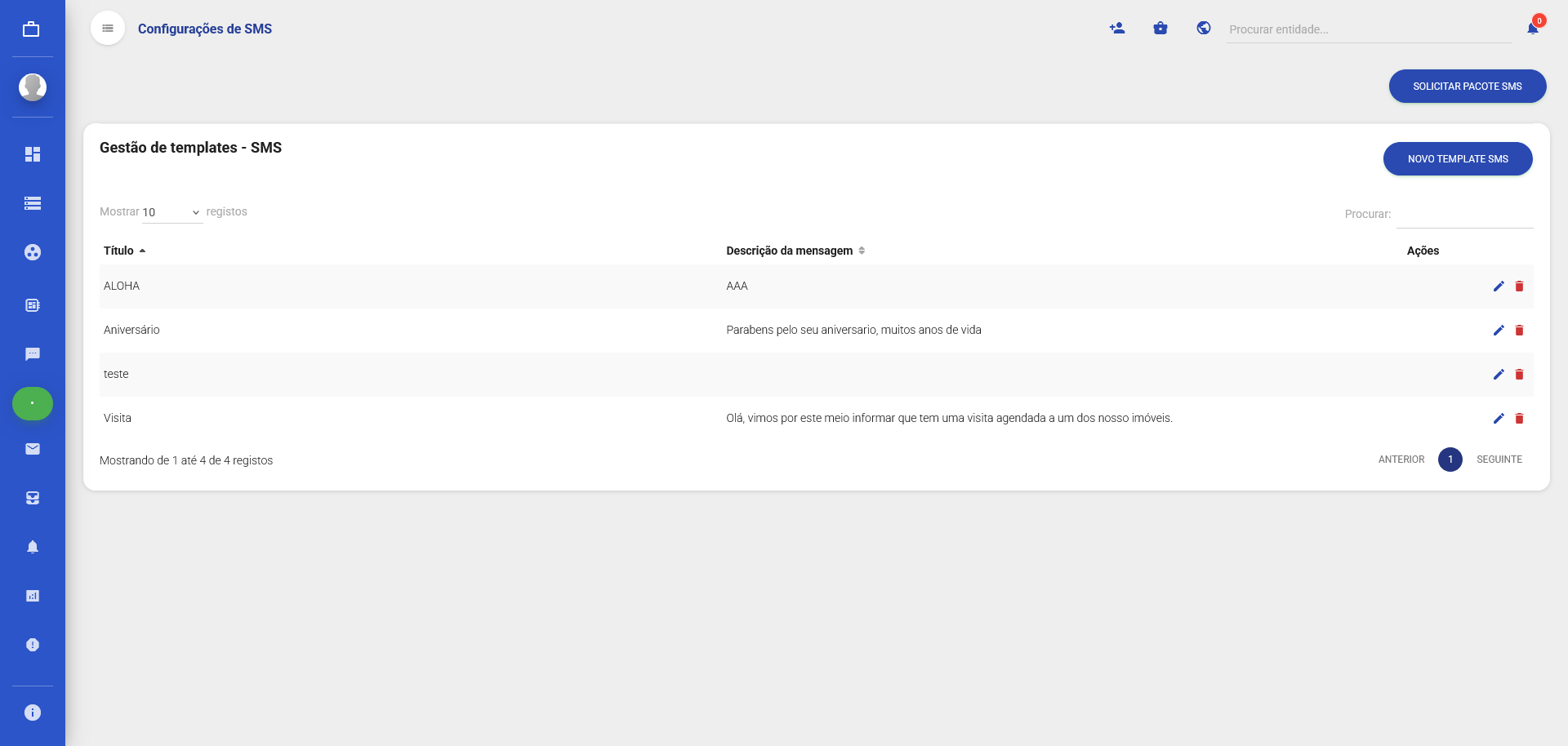Delete the teste template
1568x746 pixels.
pyautogui.click(x=1519, y=375)
